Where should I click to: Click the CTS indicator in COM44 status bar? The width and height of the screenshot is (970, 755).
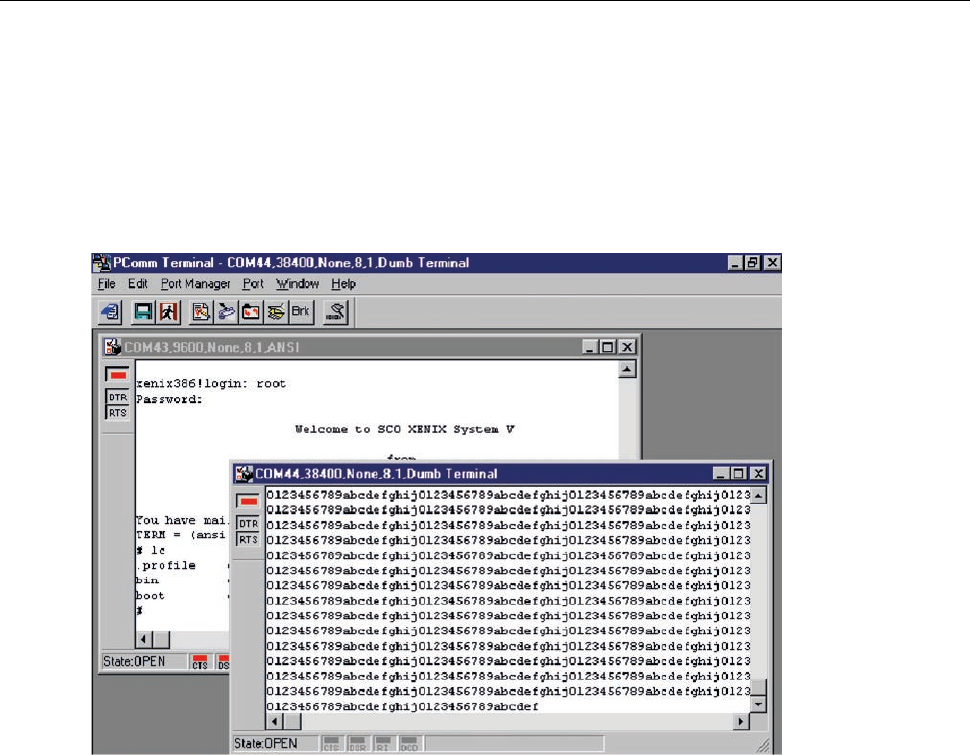[332, 744]
